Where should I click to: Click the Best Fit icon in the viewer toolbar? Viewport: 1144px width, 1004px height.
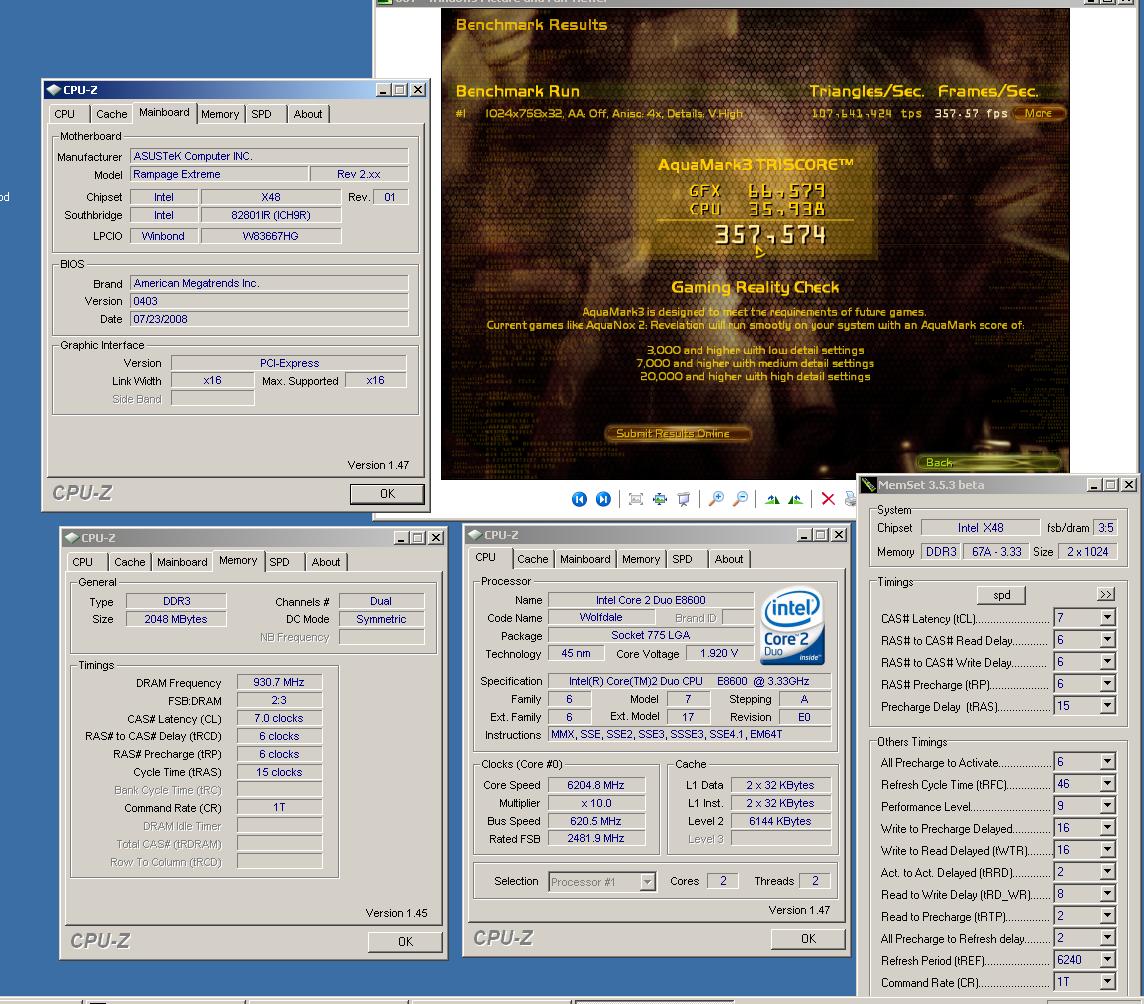pos(635,499)
